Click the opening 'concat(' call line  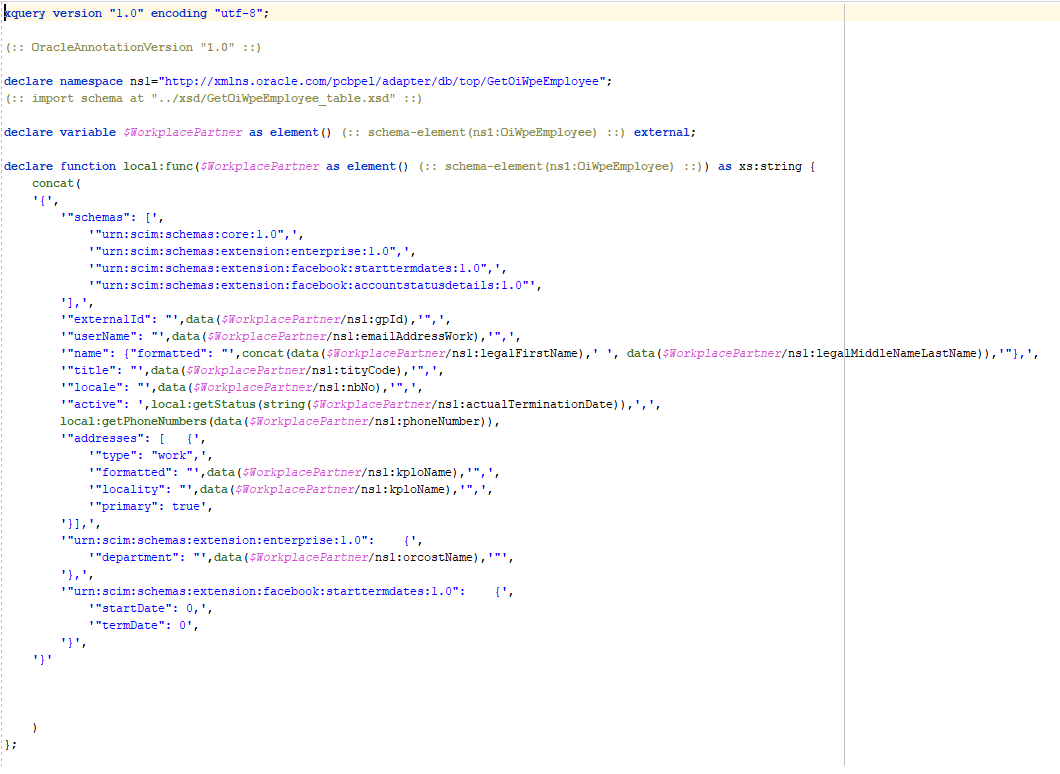[x=56, y=183]
